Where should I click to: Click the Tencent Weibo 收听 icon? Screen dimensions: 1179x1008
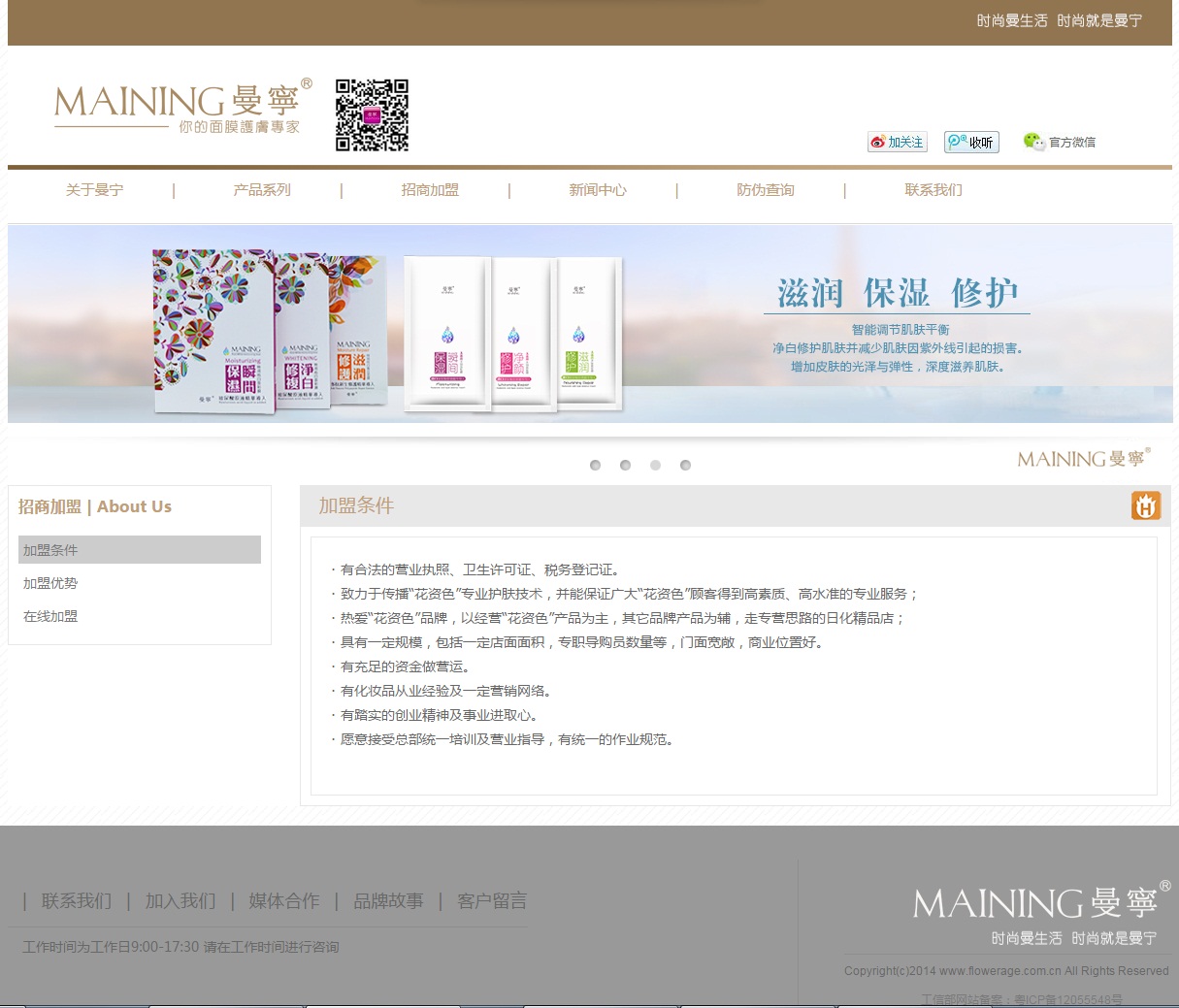point(971,142)
